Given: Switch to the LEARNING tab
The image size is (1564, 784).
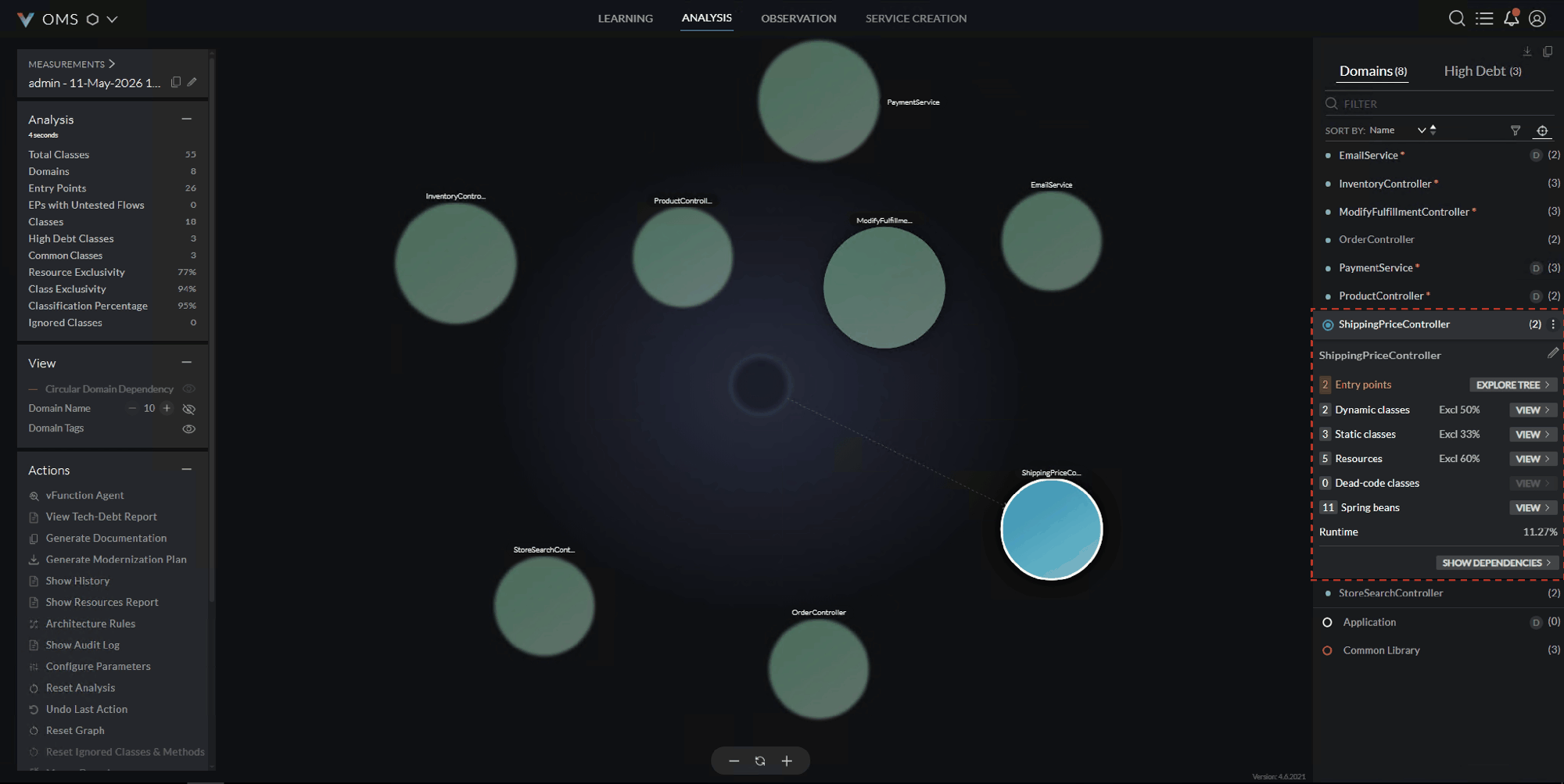Looking at the screenshot, I should tap(626, 18).
